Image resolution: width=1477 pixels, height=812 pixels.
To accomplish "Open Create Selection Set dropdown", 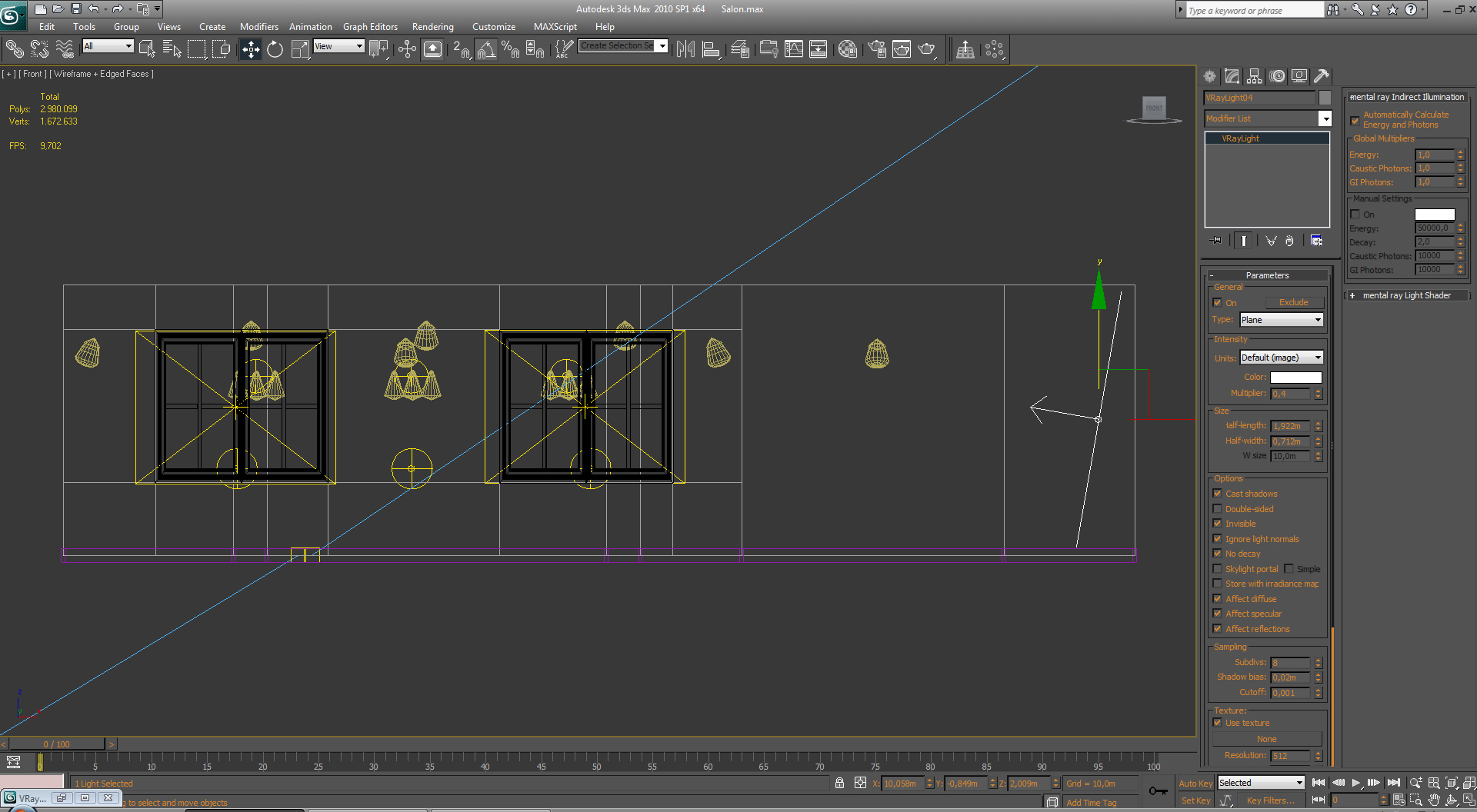I will point(623,46).
